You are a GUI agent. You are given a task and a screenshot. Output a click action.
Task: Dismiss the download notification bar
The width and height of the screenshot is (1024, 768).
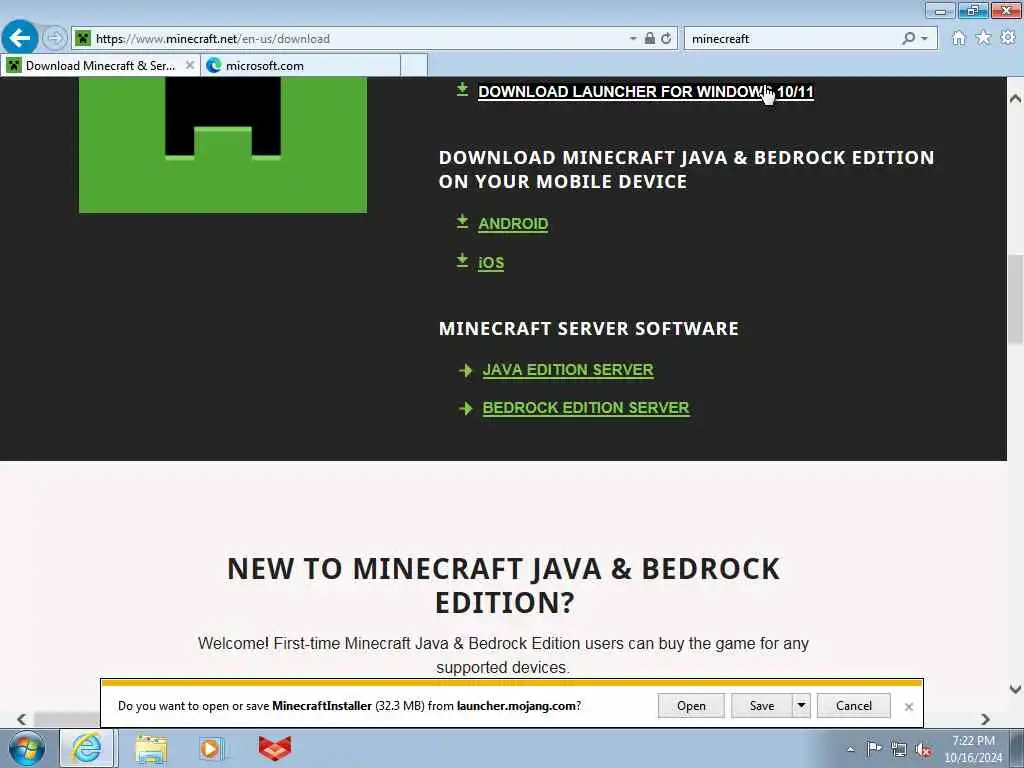pos(908,707)
